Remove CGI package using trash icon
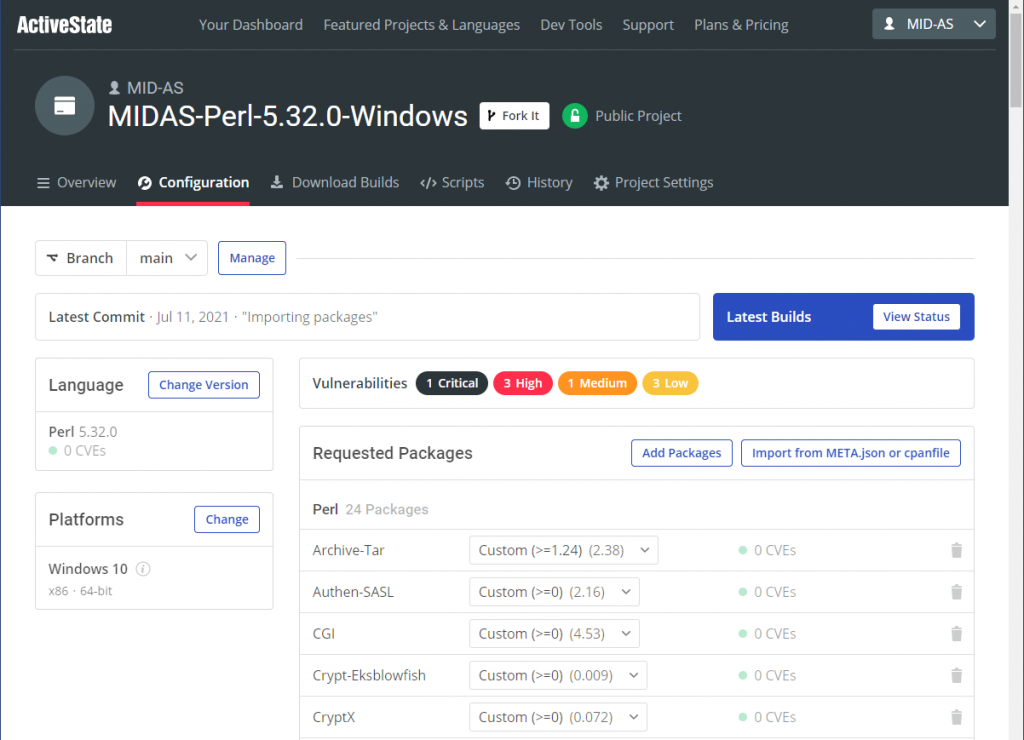Viewport: 1024px width, 740px height. point(956,634)
